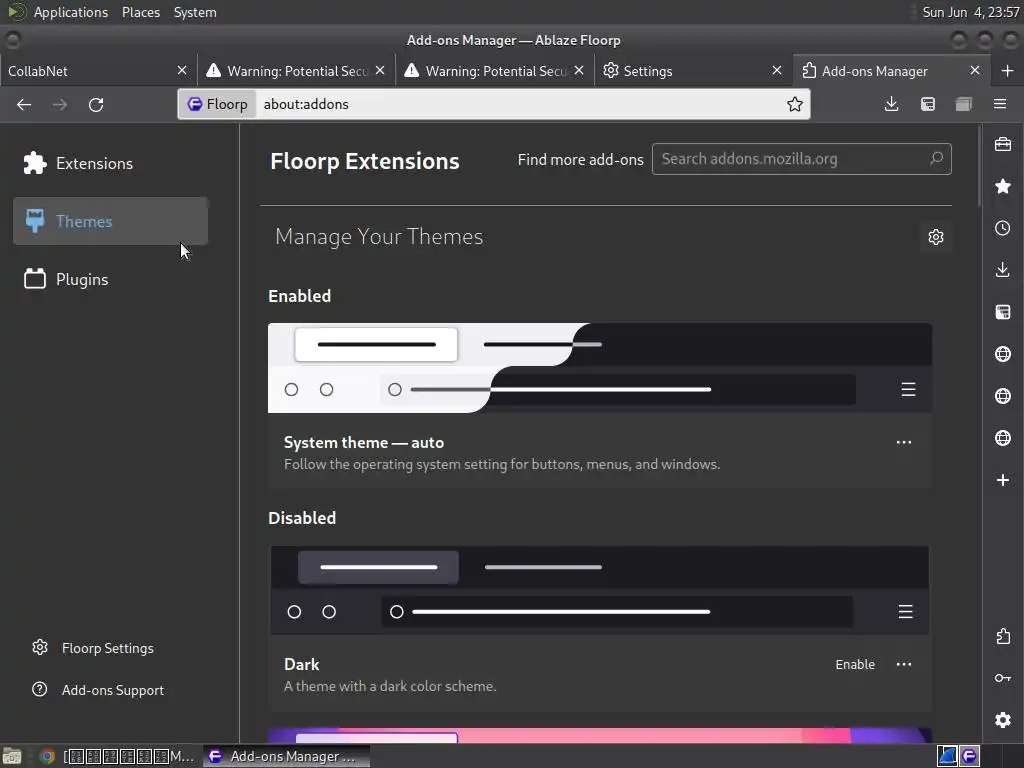
Task: Open sidebar settings gear at bottom
Action: pos(1003,720)
